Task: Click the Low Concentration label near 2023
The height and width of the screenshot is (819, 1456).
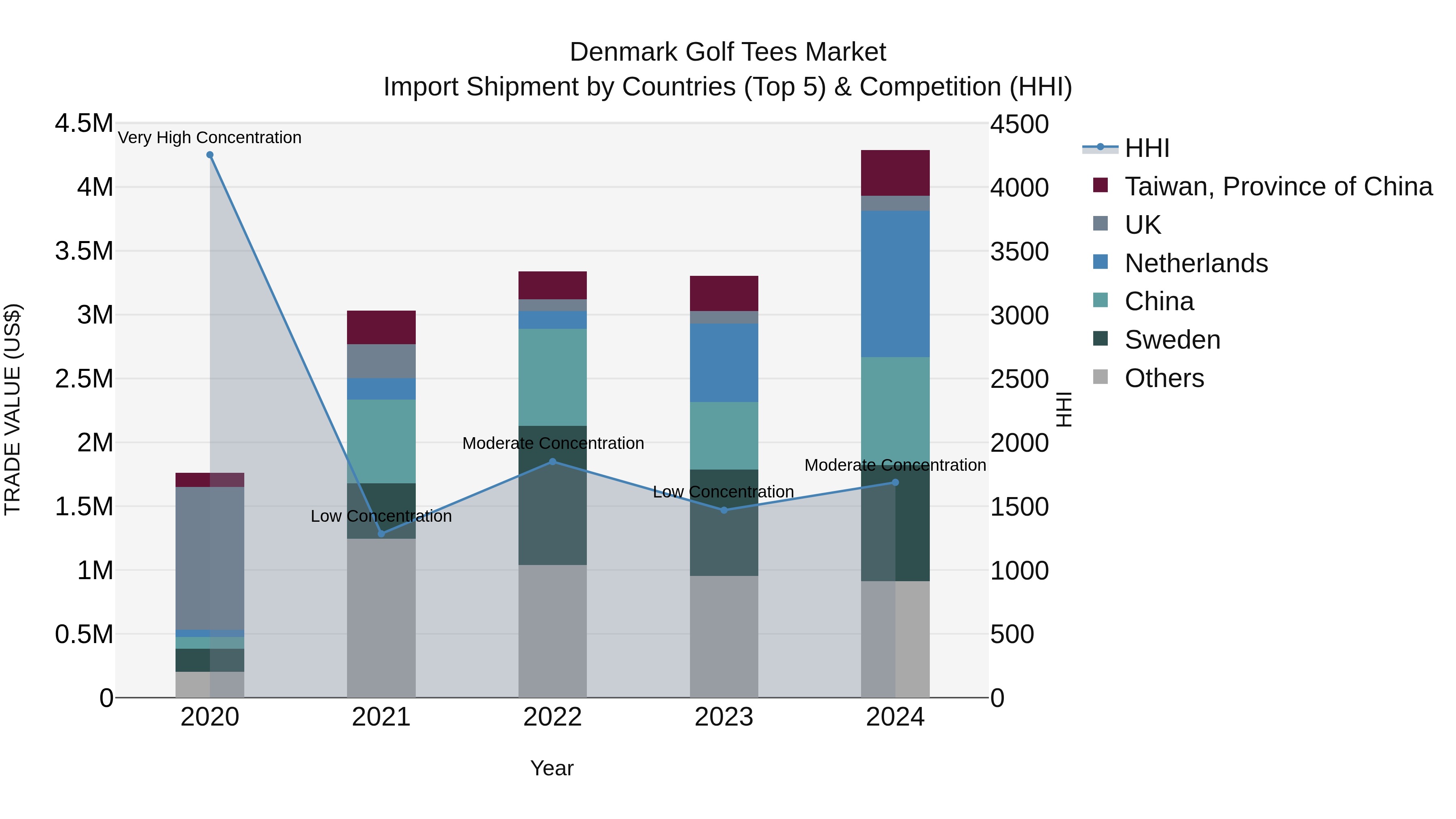Action: click(x=724, y=492)
